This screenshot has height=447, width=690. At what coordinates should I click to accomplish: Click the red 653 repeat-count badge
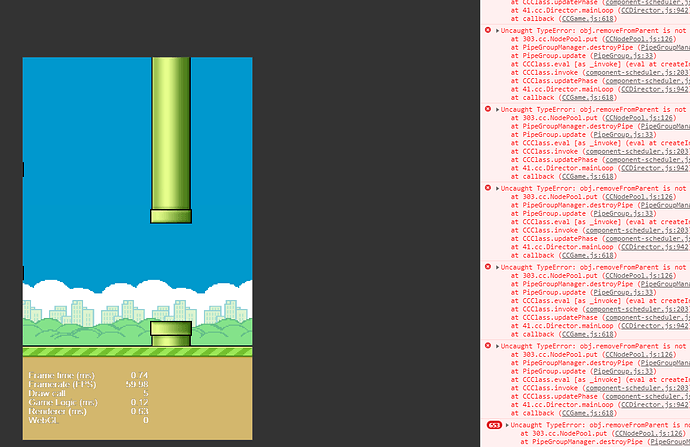pyautogui.click(x=494, y=425)
